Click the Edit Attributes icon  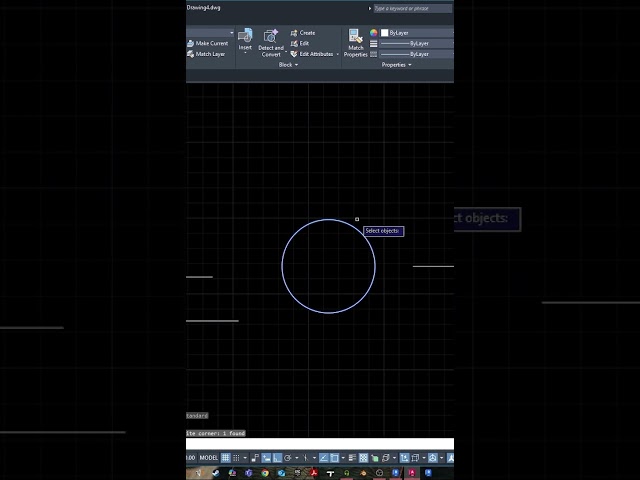click(x=293, y=54)
